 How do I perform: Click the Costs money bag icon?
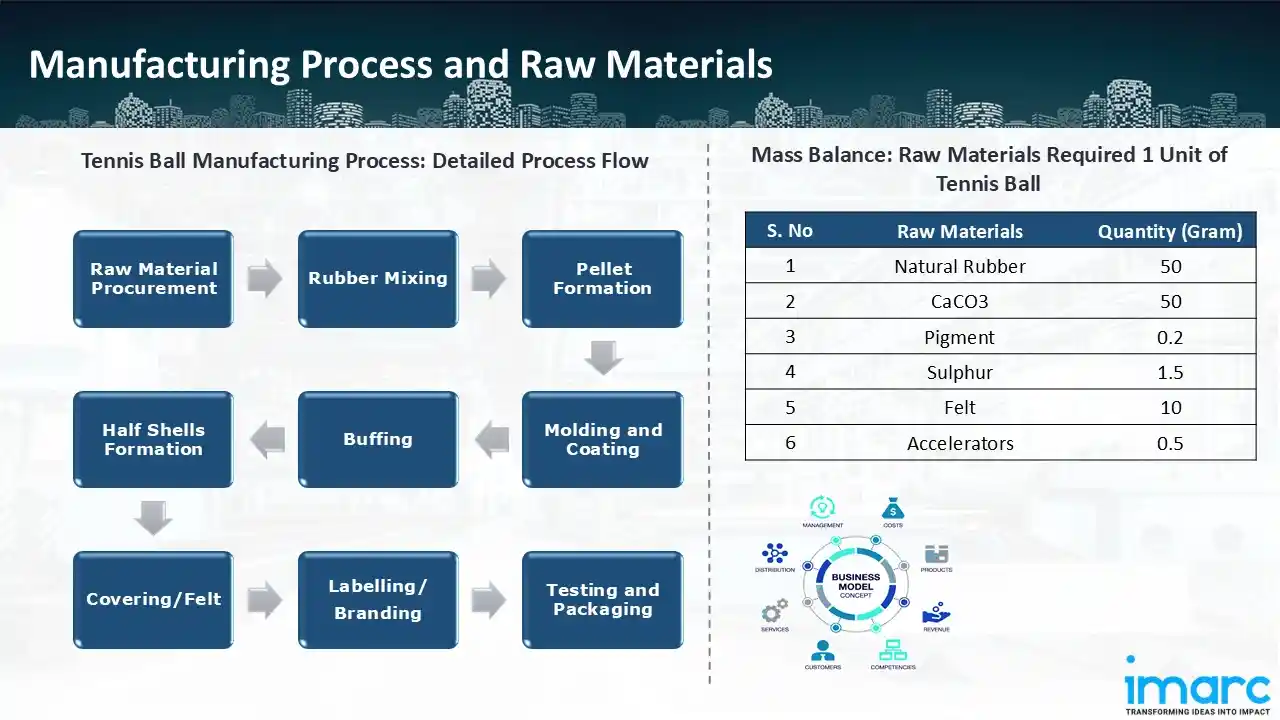[x=892, y=507]
